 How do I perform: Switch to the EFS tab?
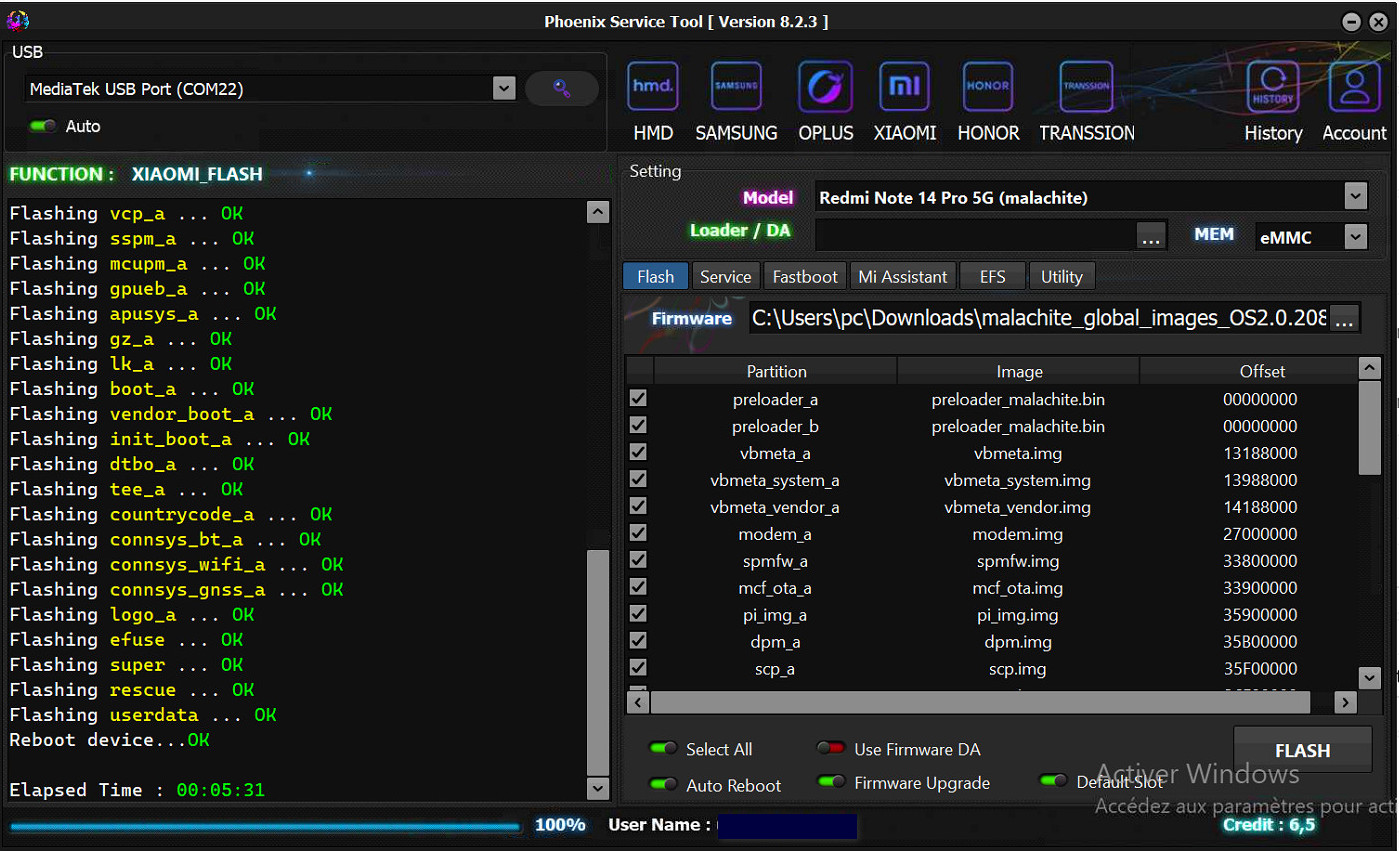(x=993, y=276)
